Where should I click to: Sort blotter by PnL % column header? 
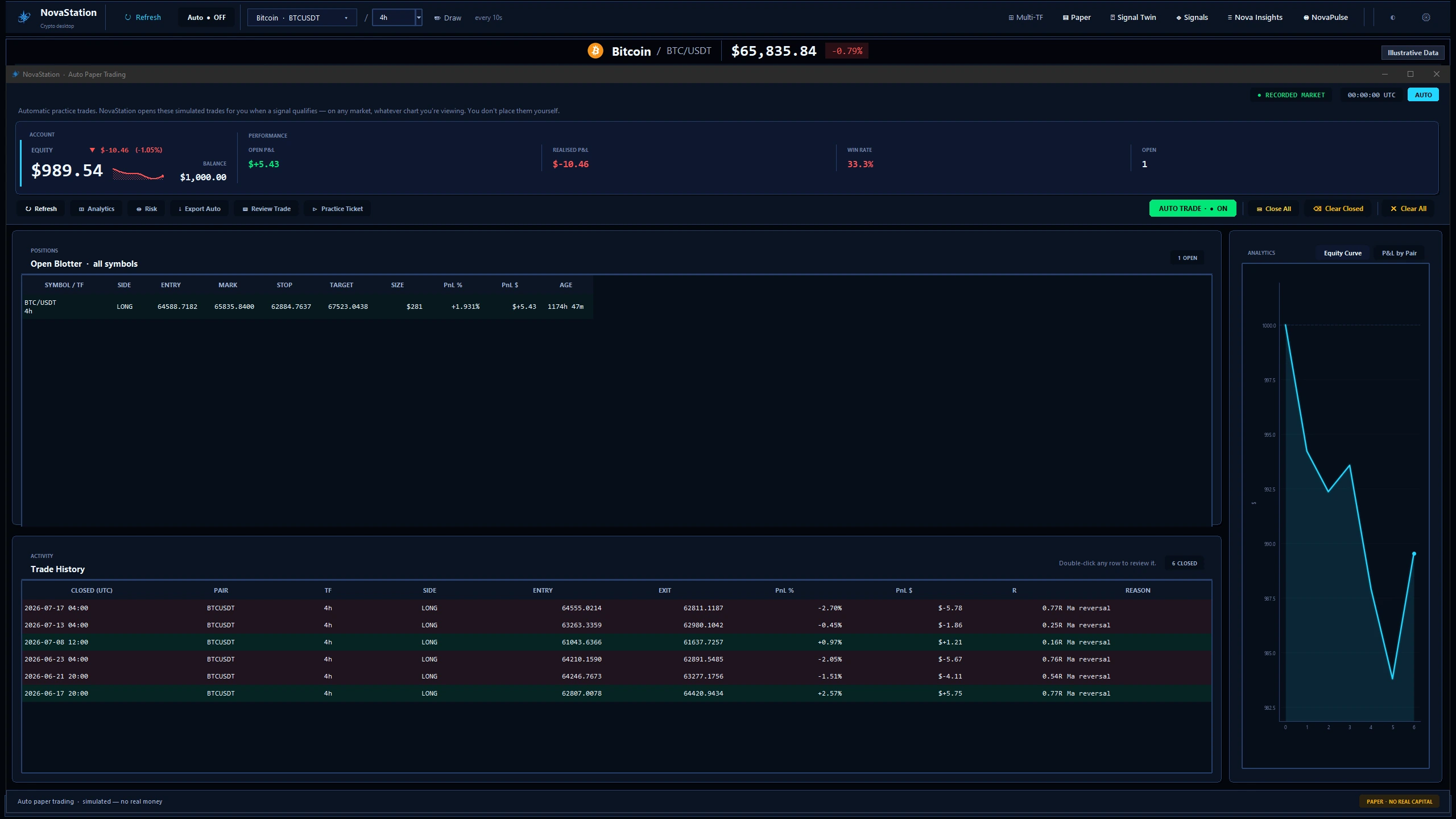tap(453, 285)
